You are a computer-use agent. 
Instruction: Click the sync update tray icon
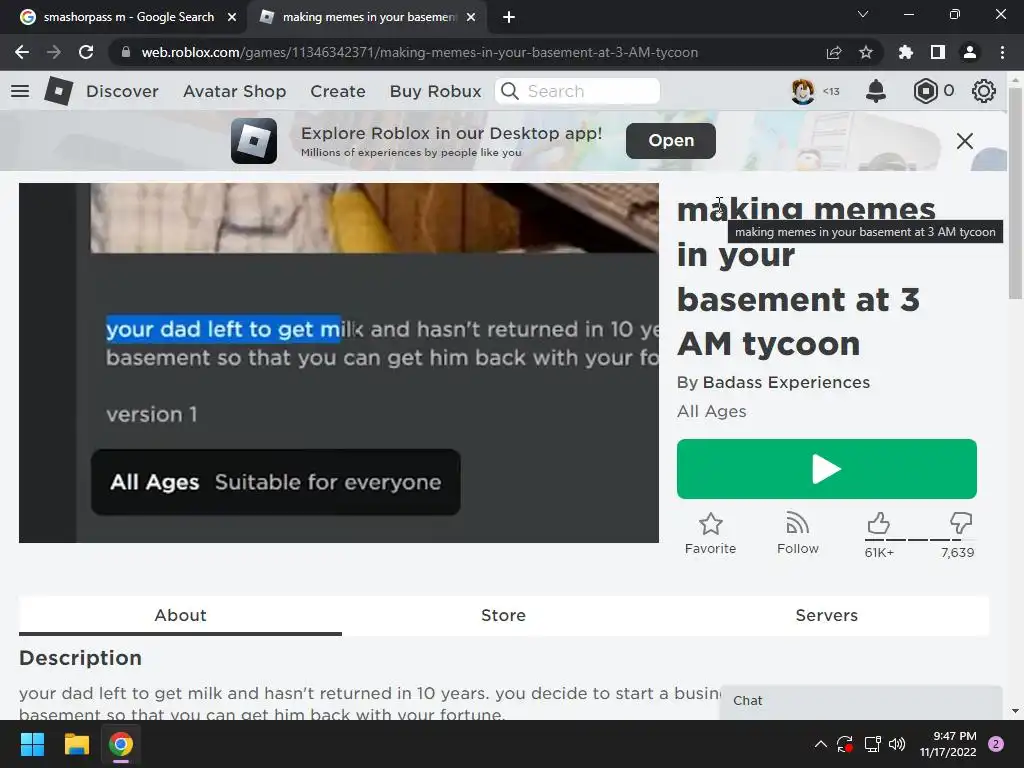(x=845, y=744)
